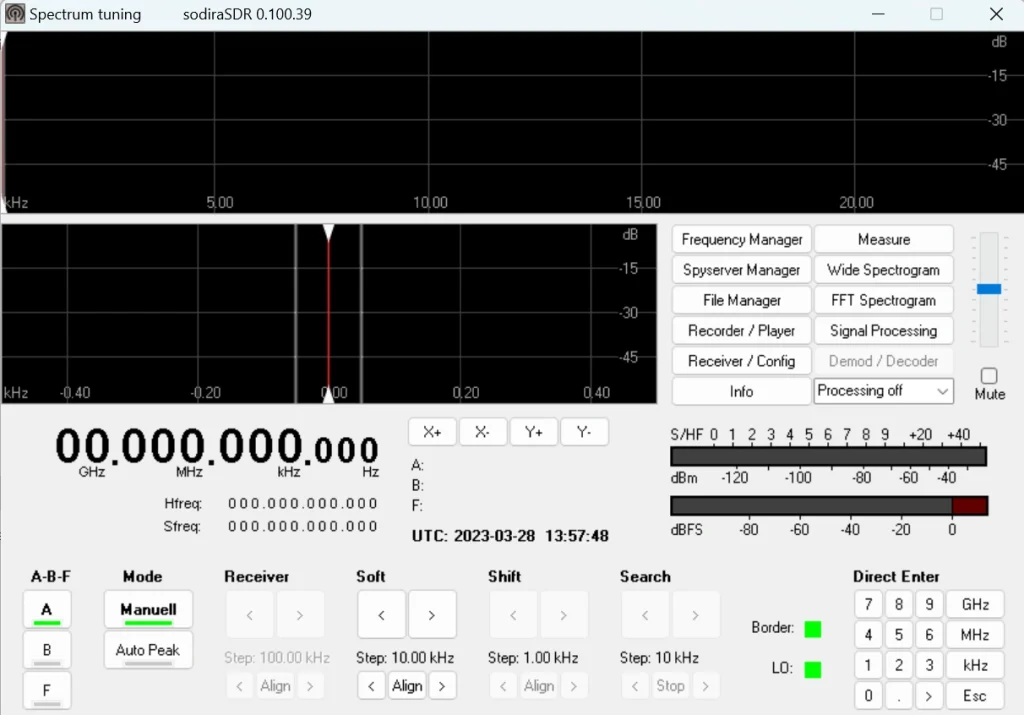Click Direct Enter digit 5
1024x715 pixels.
(899, 635)
